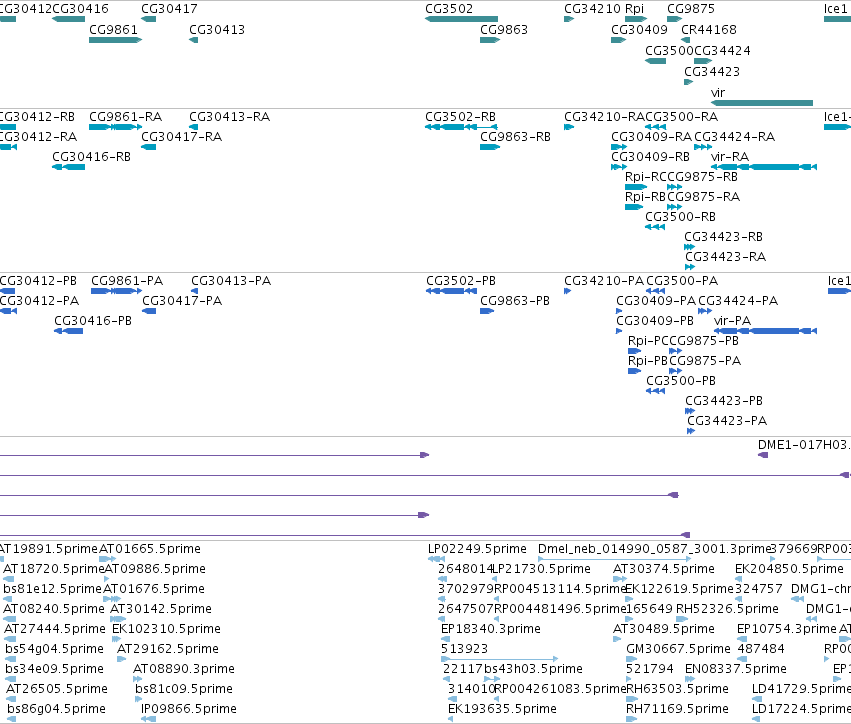Click EST EK204850.5prime label
Image resolution: width=851 pixels, height=724 pixels.
pos(789,568)
